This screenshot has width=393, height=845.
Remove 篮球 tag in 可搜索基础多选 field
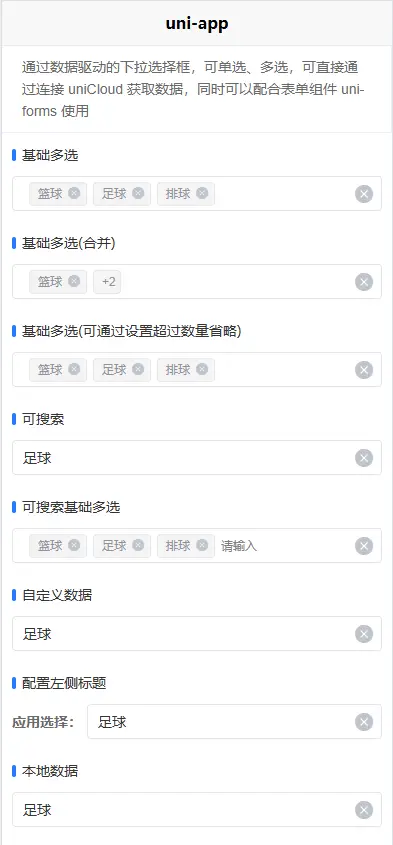click(x=74, y=545)
